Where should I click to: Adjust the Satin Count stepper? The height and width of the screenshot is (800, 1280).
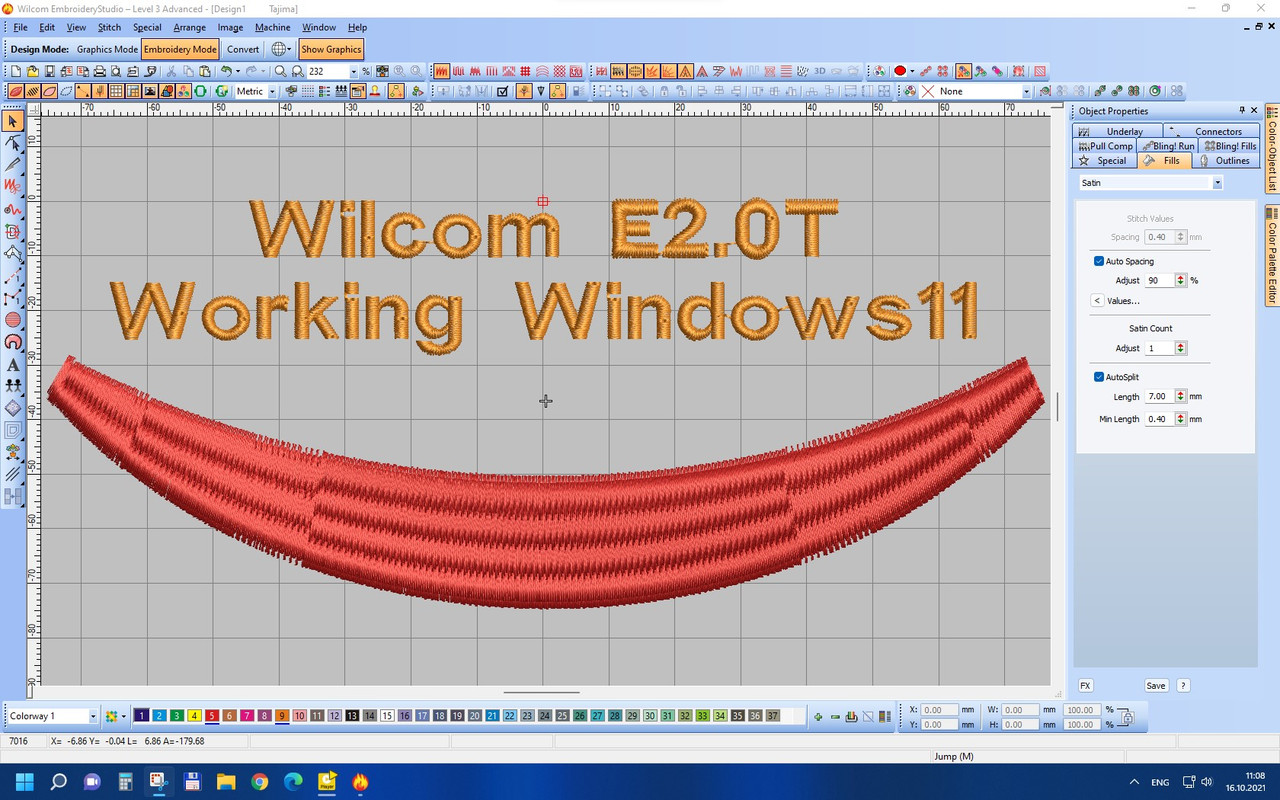[1181, 348]
